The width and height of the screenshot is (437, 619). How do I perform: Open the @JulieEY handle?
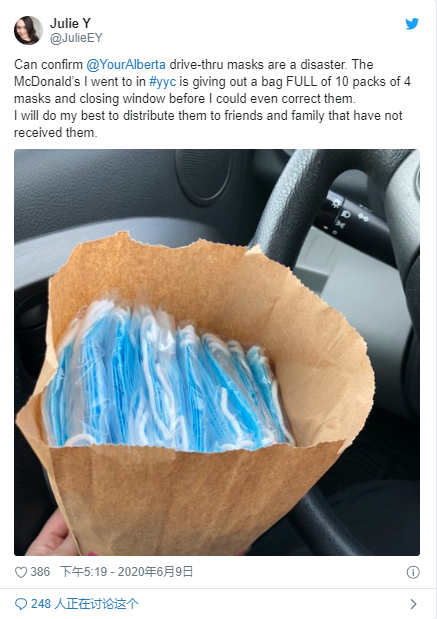[x=76, y=38]
